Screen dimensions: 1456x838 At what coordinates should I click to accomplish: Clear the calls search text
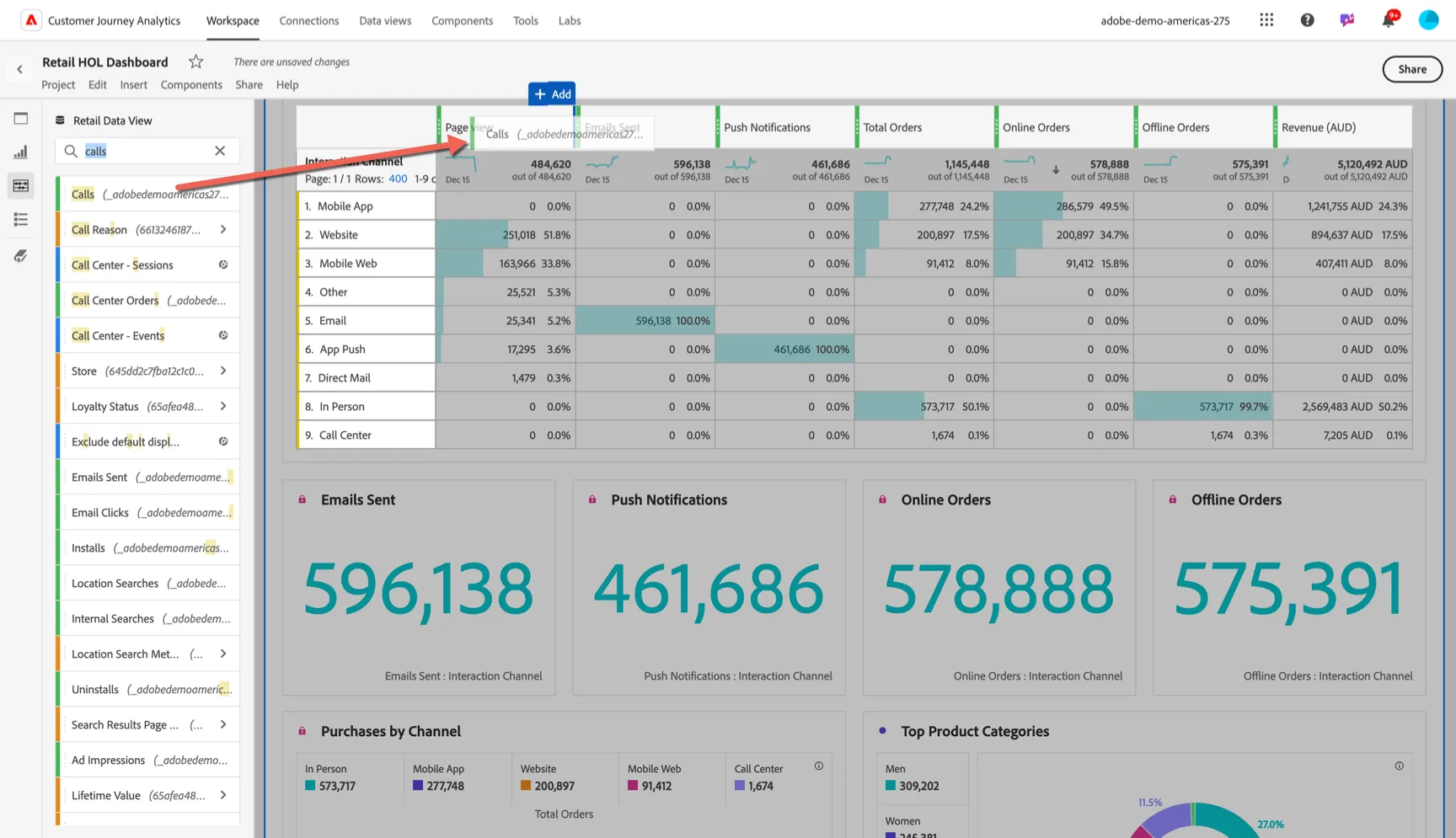220,151
